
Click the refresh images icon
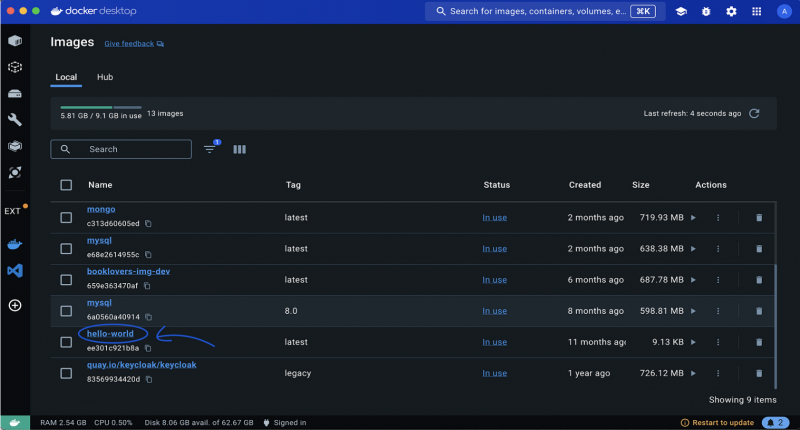point(754,113)
